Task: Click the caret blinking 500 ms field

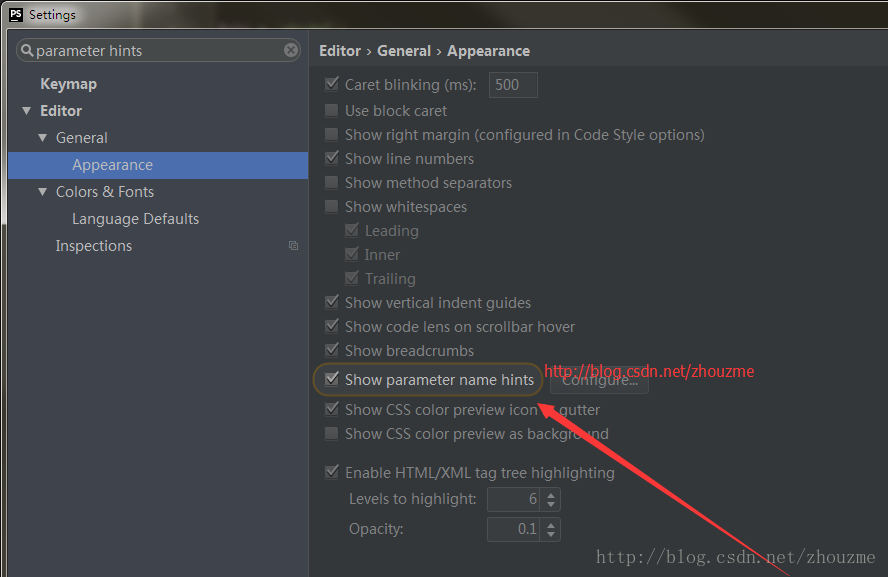Action: pyautogui.click(x=513, y=85)
